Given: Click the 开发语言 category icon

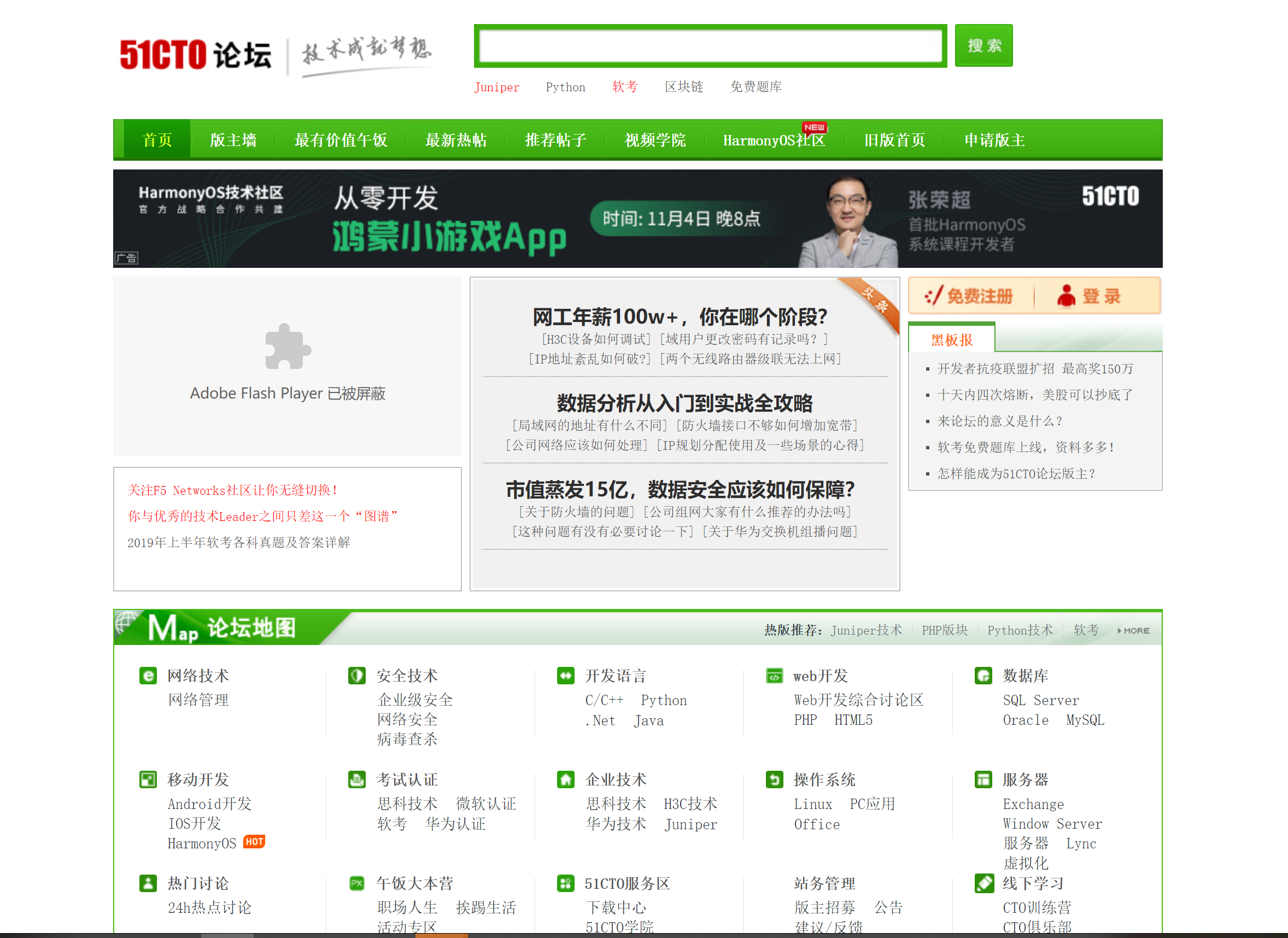Looking at the screenshot, I should (565, 676).
